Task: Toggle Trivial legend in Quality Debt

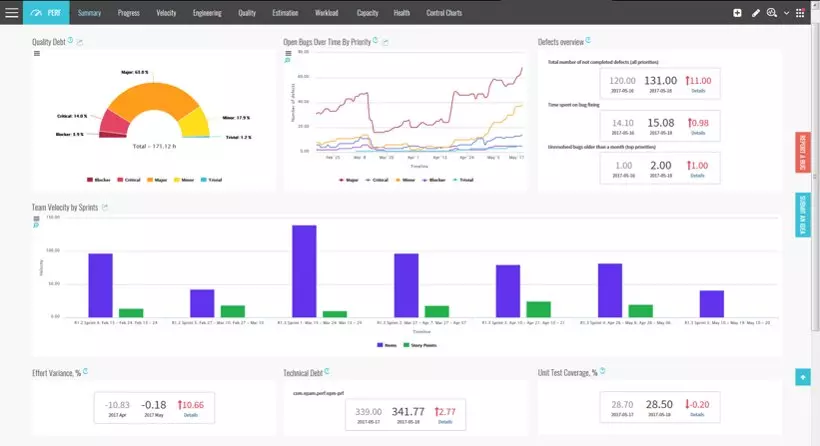Action: coord(211,180)
